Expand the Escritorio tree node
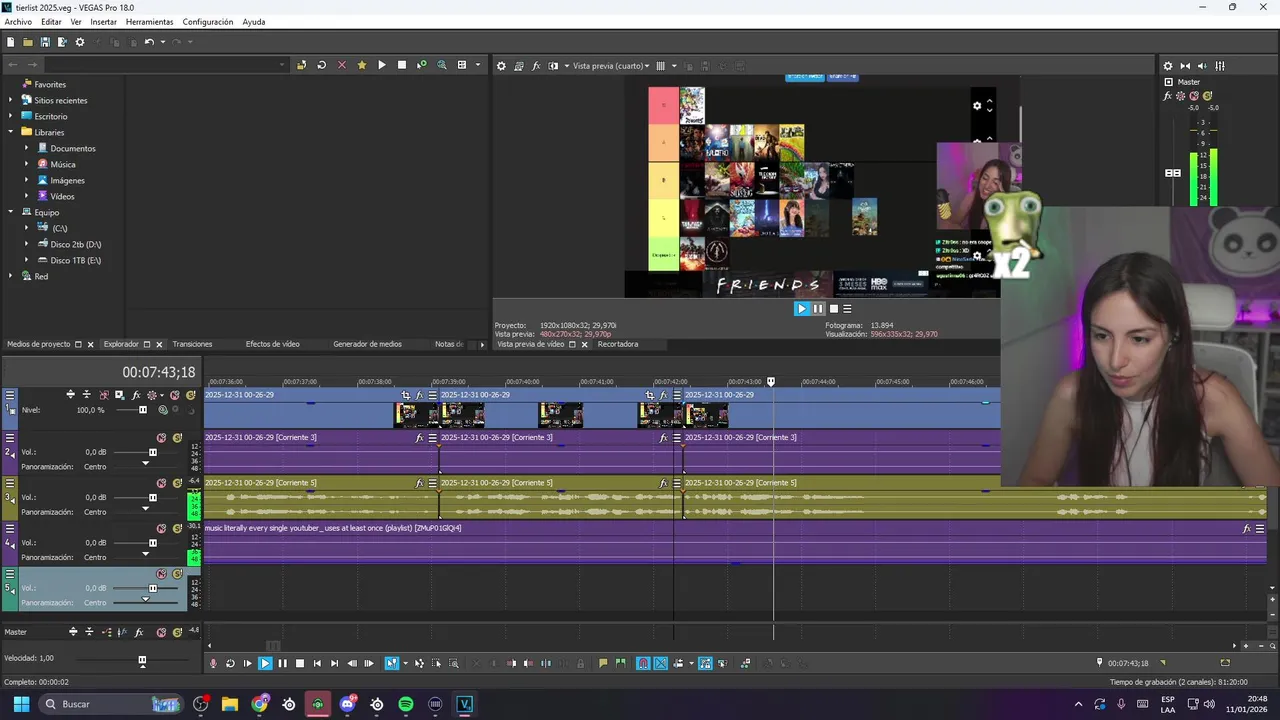 [12, 116]
